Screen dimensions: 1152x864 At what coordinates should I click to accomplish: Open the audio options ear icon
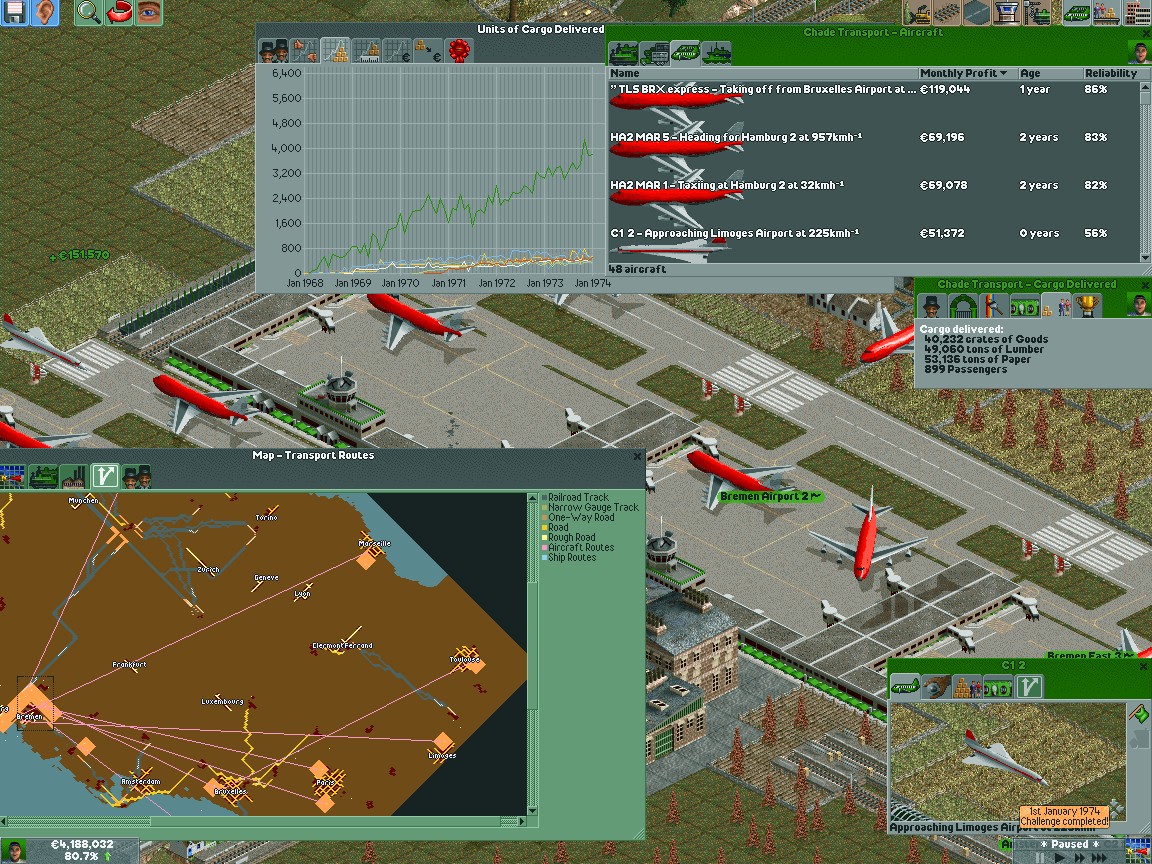pyautogui.click(x=46, y=11)
